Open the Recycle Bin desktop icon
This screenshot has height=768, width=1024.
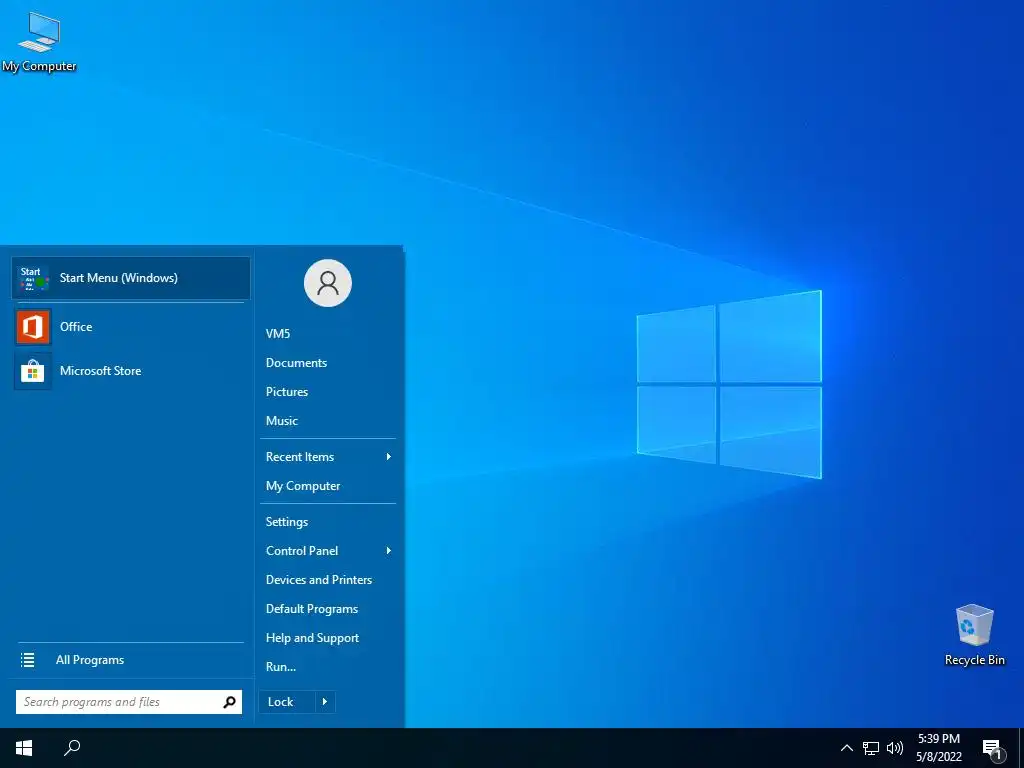[x=974, y=635]
